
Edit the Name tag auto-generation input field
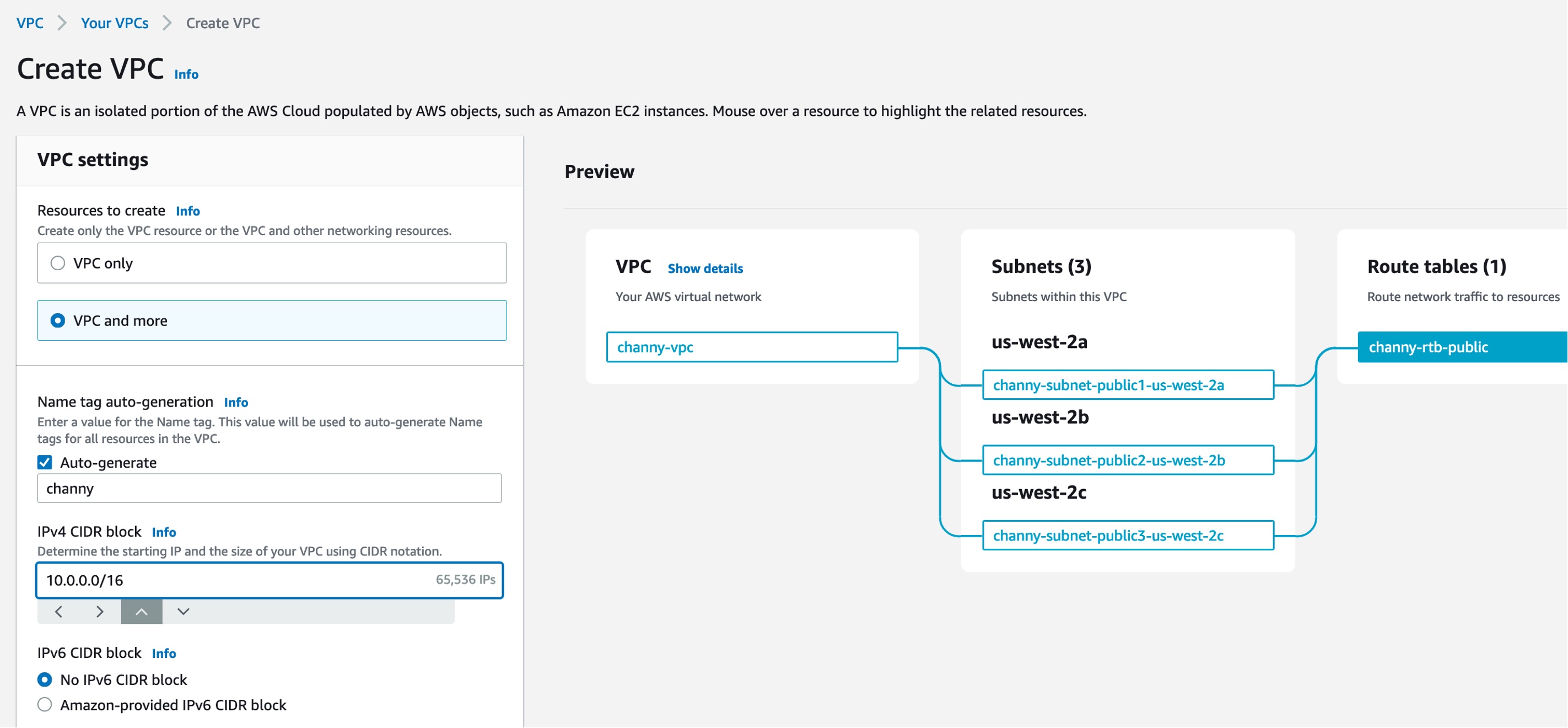[270, 489]
